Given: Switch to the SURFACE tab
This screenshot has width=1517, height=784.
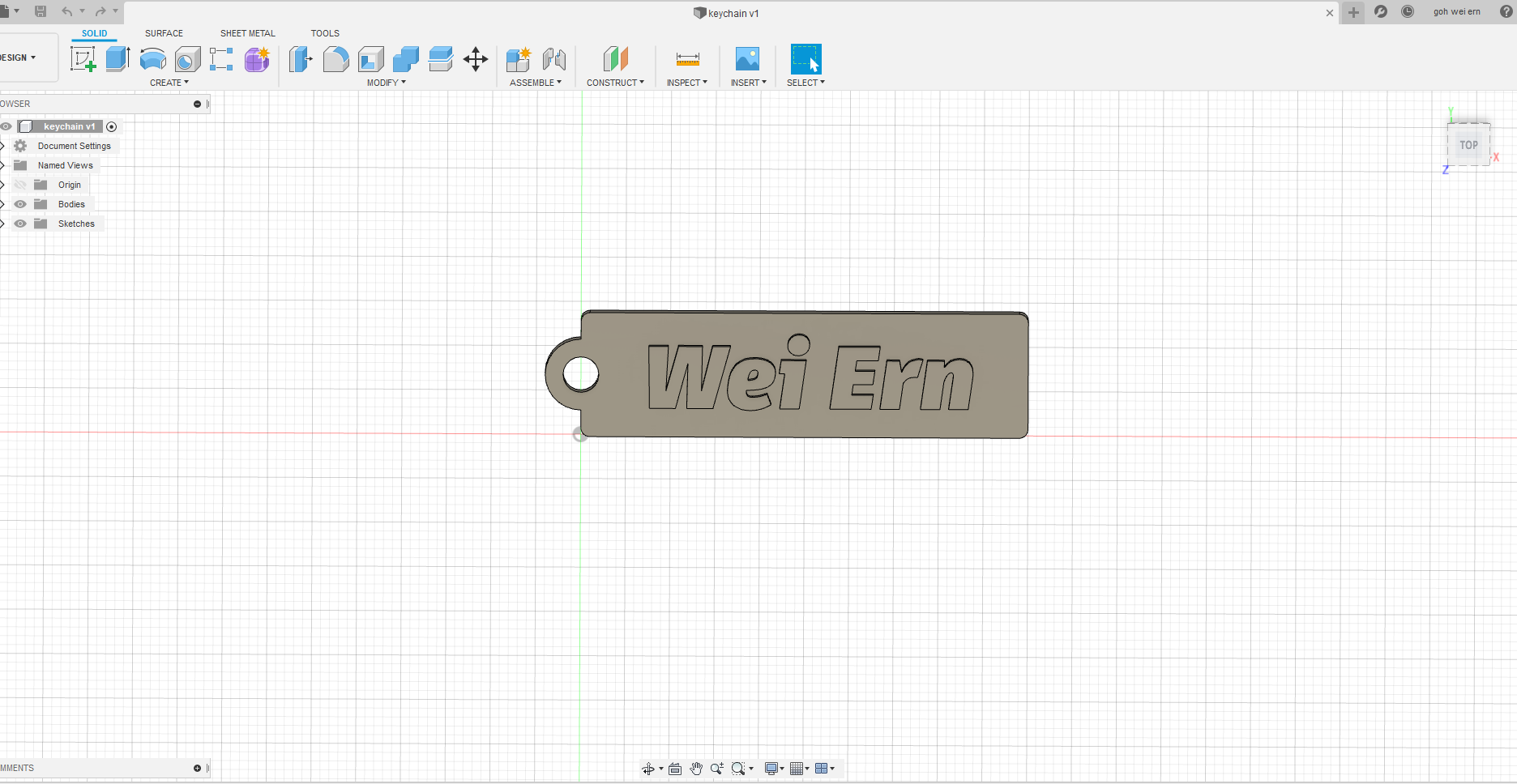Looking at the screenshot, I should point(164,33).
